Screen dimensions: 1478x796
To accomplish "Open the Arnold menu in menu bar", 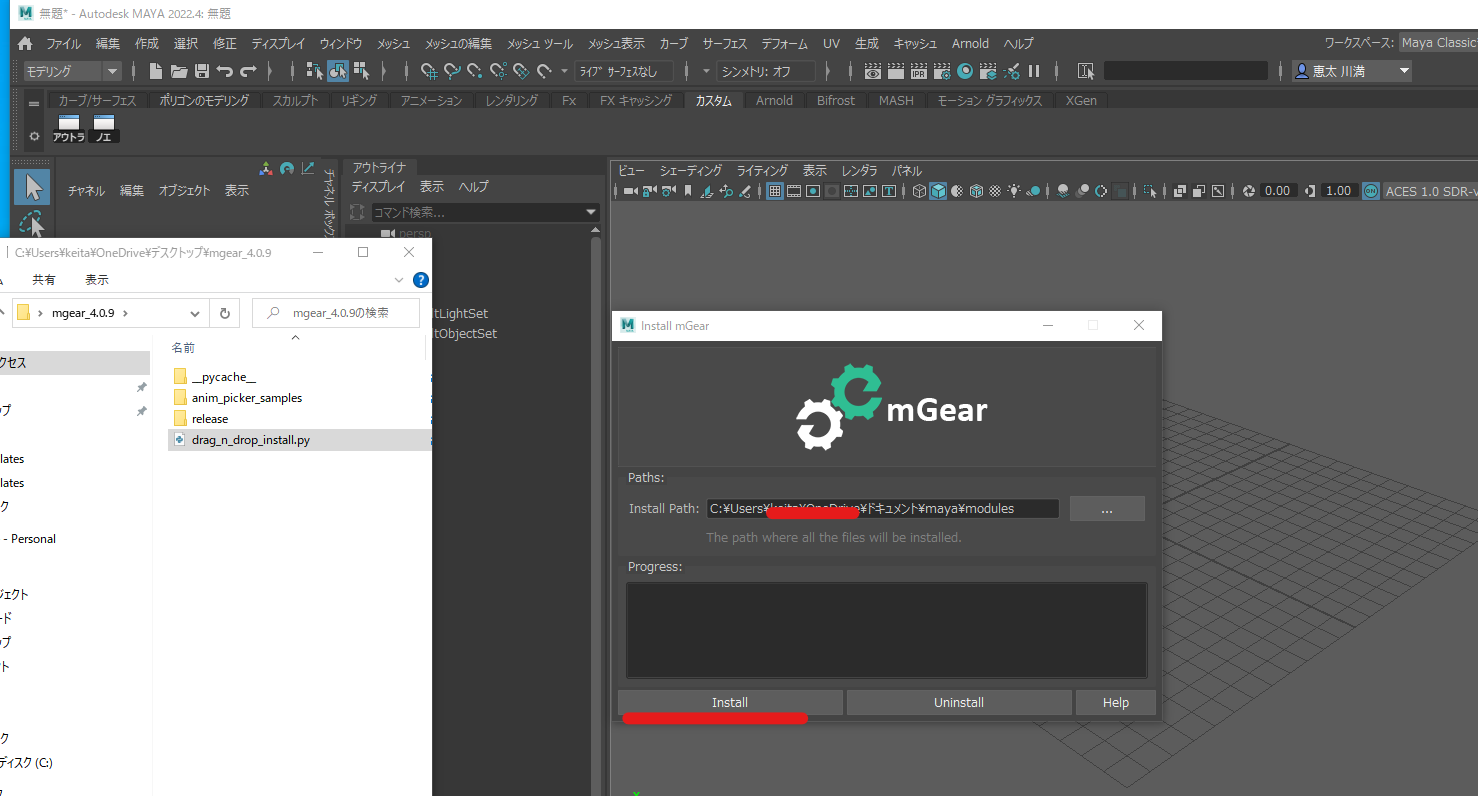I will 970,44.
